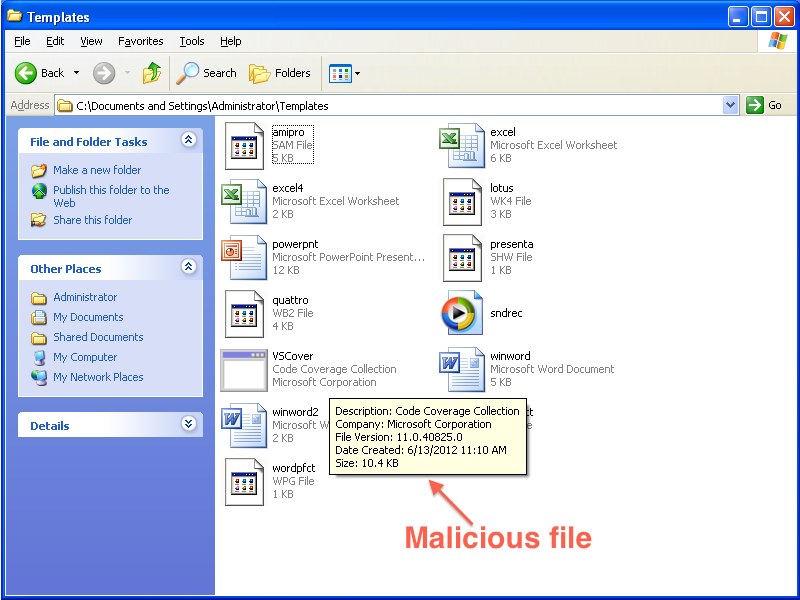Click the winword Word document icon
The height and width of the screenshot is (600, 800).
point(462,370)
